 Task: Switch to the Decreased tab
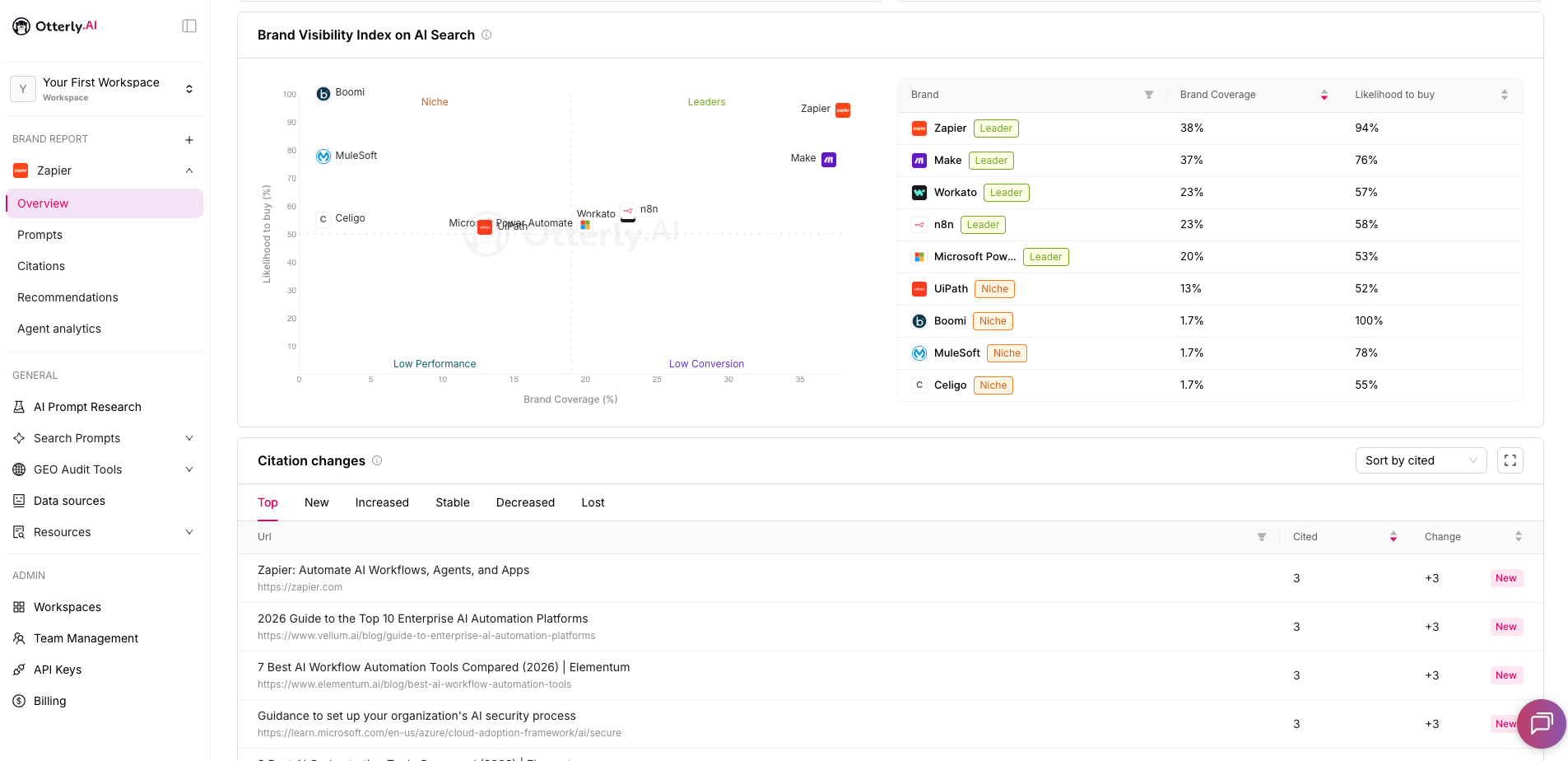coord(525,502)
